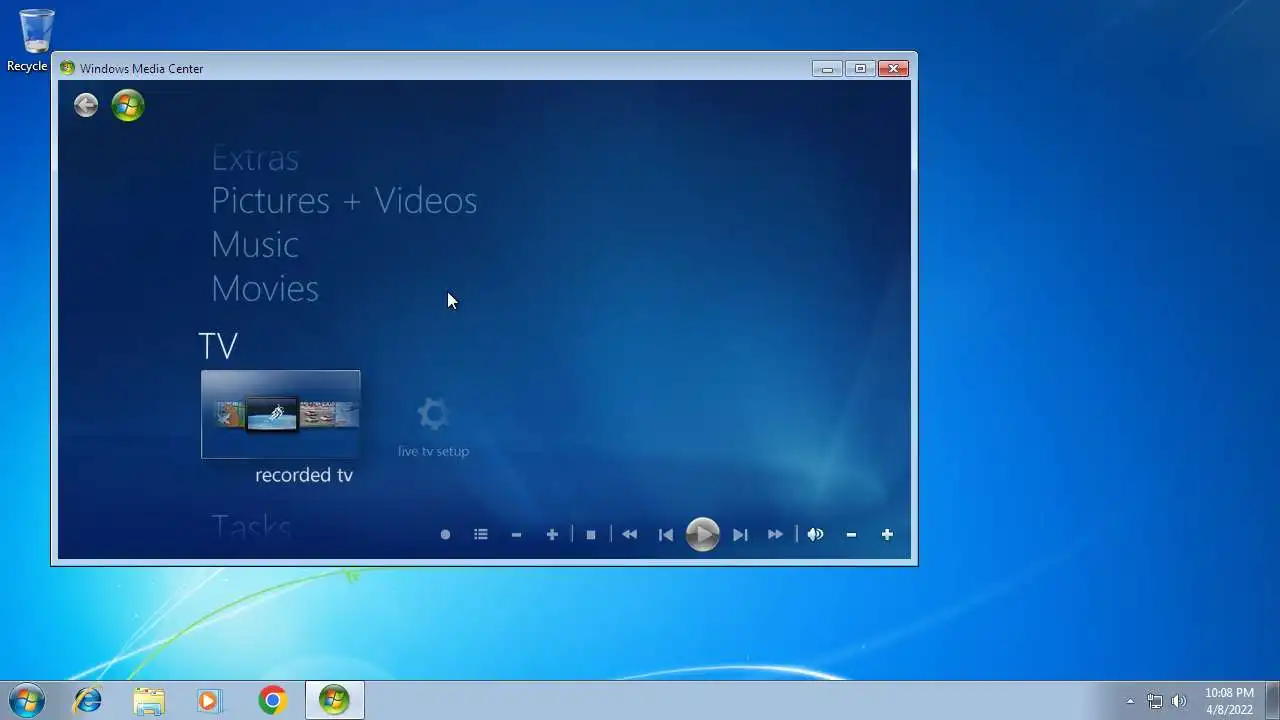Screen dimensions: 1280x720
Task: Launch Google Chrome from the taskbar
Action: click(x=272, y=701)
